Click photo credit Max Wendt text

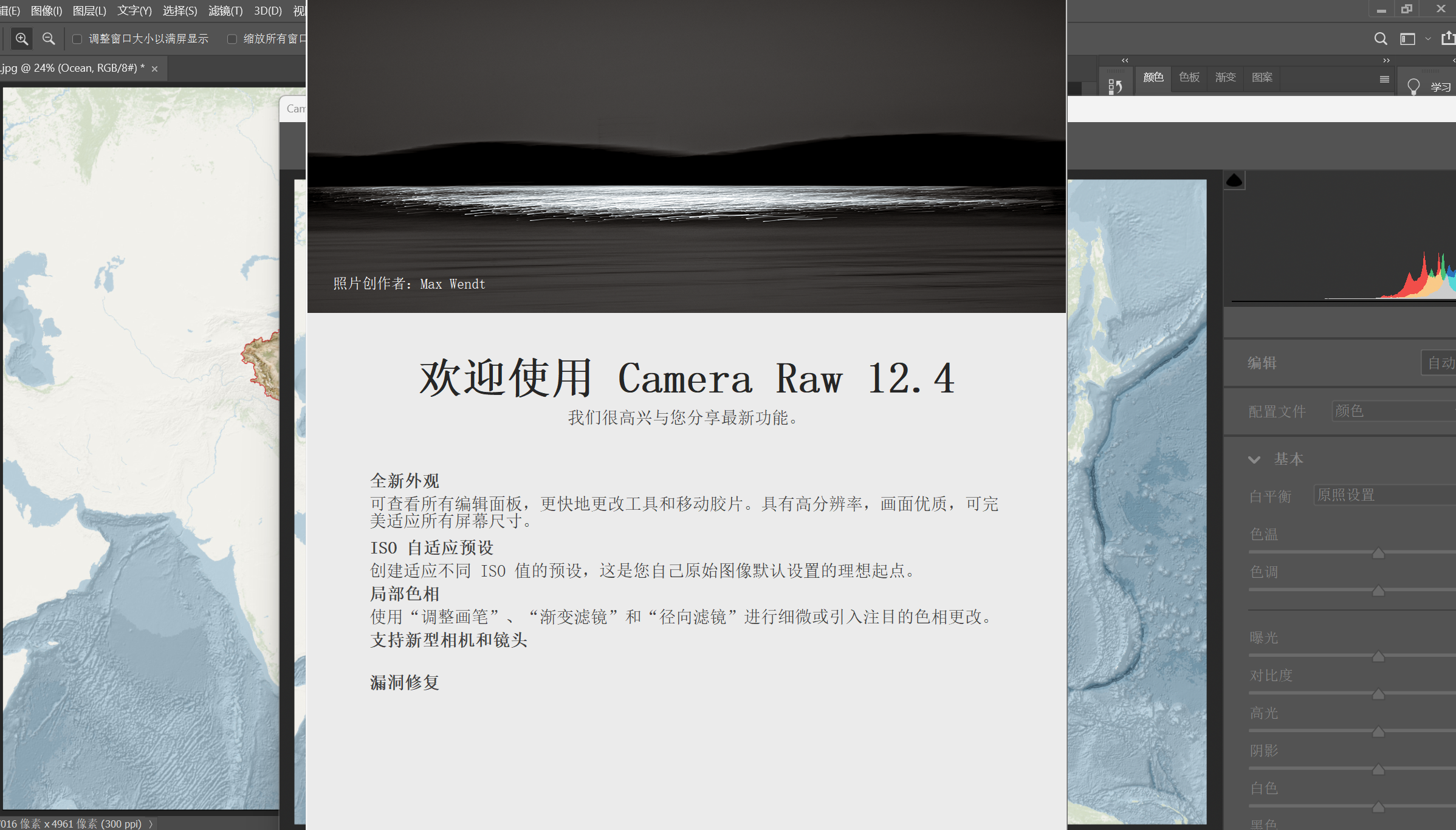point(409,284)
